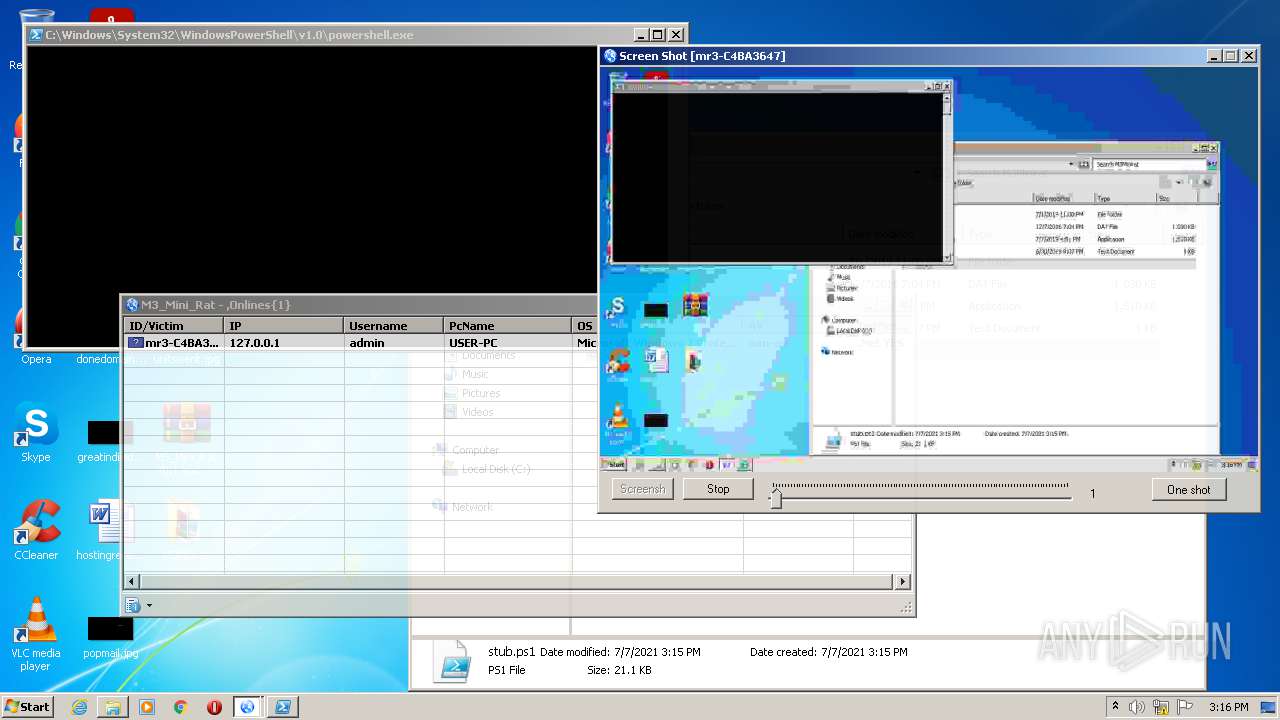Select the popmail.jpg file on desktop

pos(110,637)
